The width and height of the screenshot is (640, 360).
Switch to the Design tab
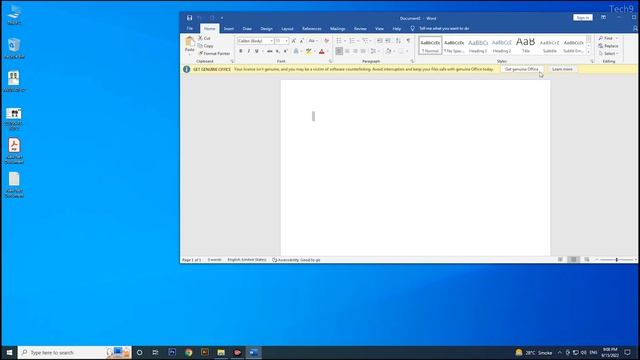pos(267,29)
